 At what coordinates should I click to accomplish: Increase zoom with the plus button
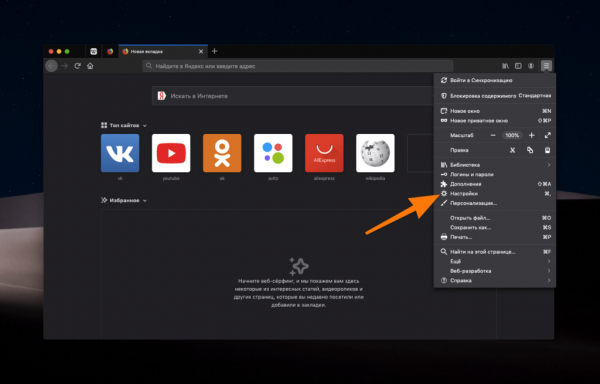[531, 135]
